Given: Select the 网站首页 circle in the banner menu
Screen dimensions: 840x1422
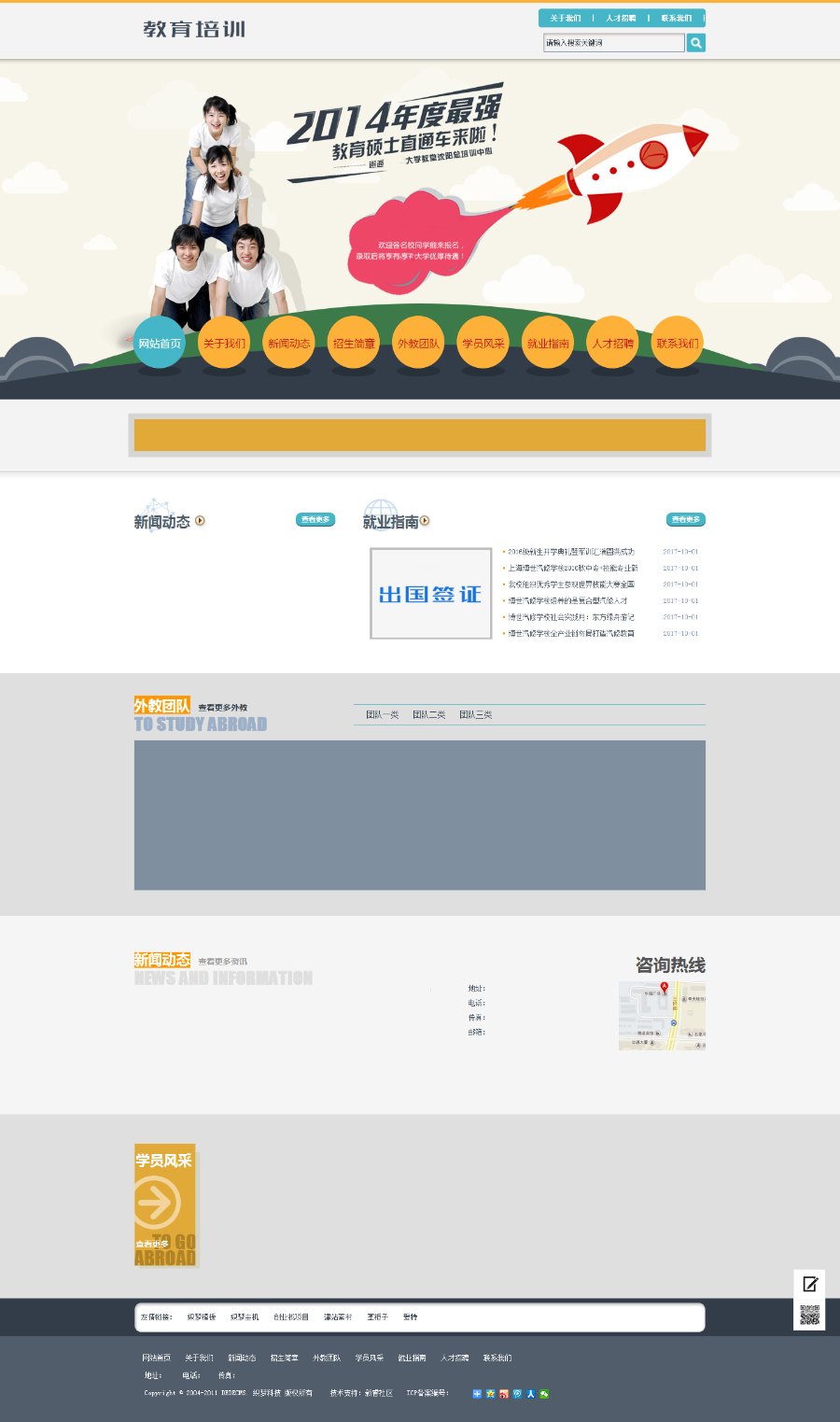Looking at the screenshot, I should pos(160,343).
